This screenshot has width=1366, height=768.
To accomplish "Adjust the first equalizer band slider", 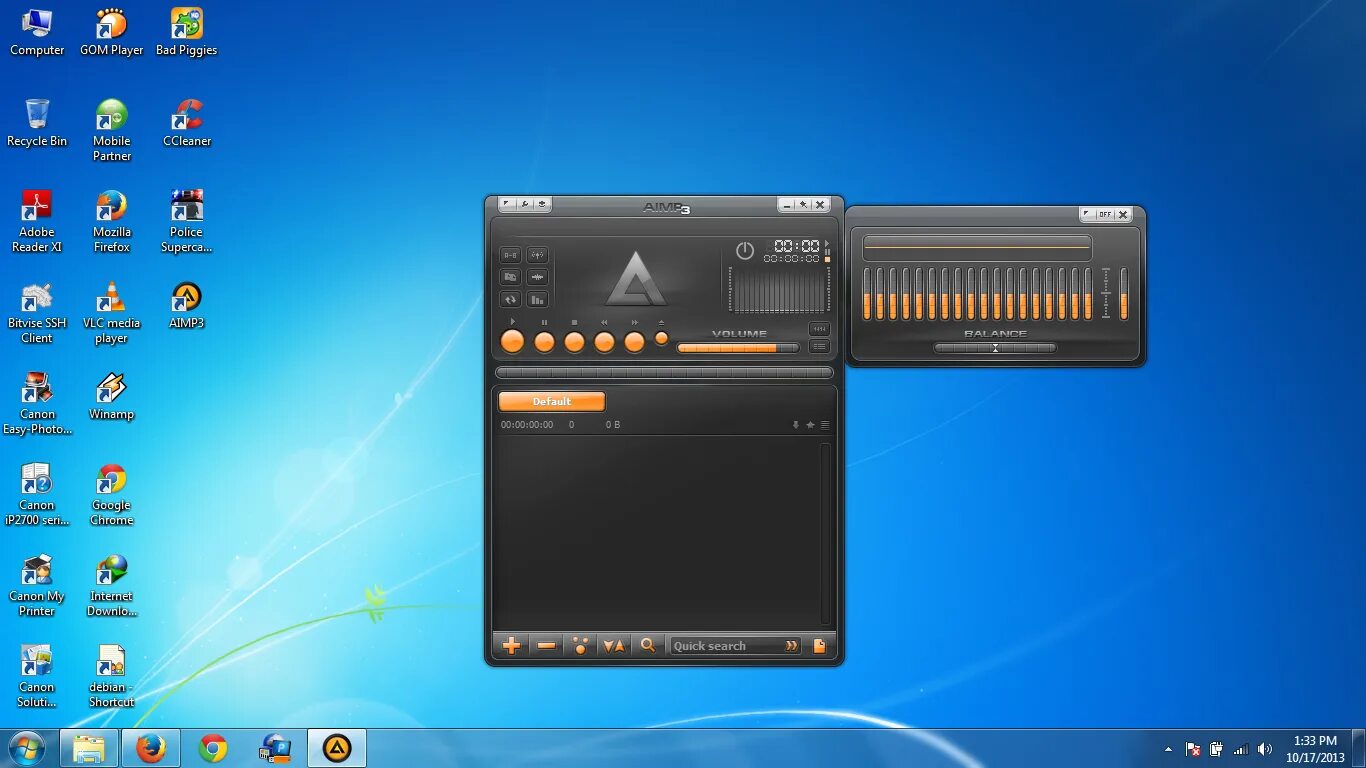I will point(867,293).
